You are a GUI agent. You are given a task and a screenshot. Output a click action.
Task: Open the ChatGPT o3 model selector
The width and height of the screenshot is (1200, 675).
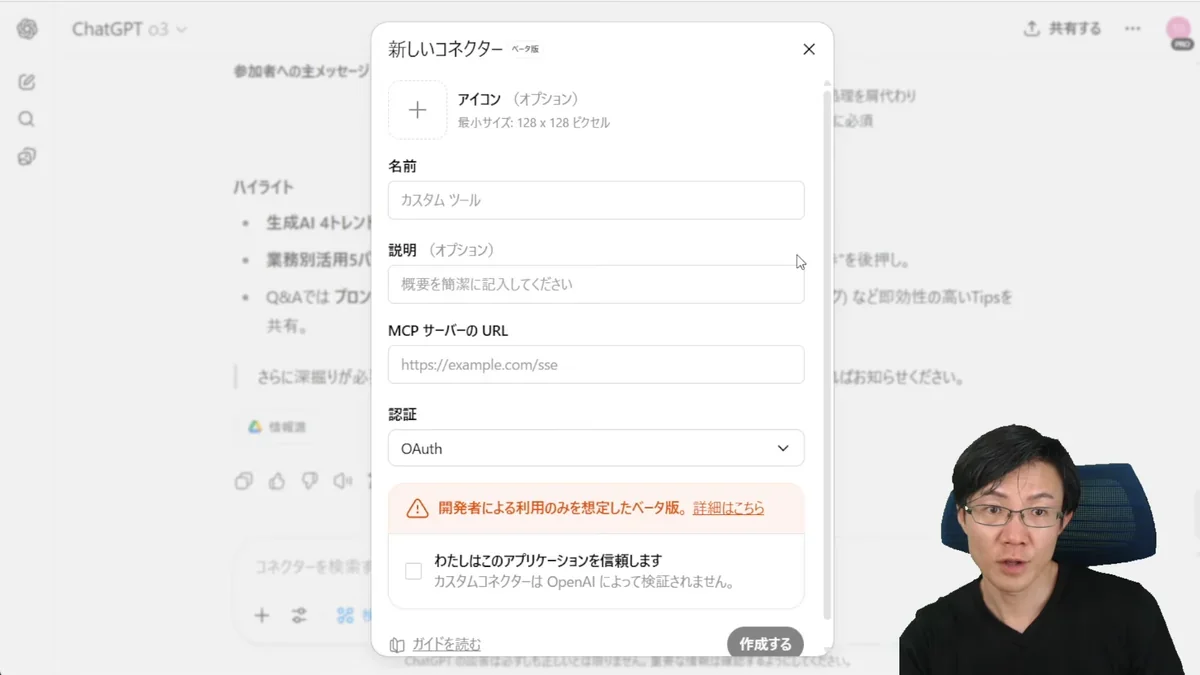(129, 29)
